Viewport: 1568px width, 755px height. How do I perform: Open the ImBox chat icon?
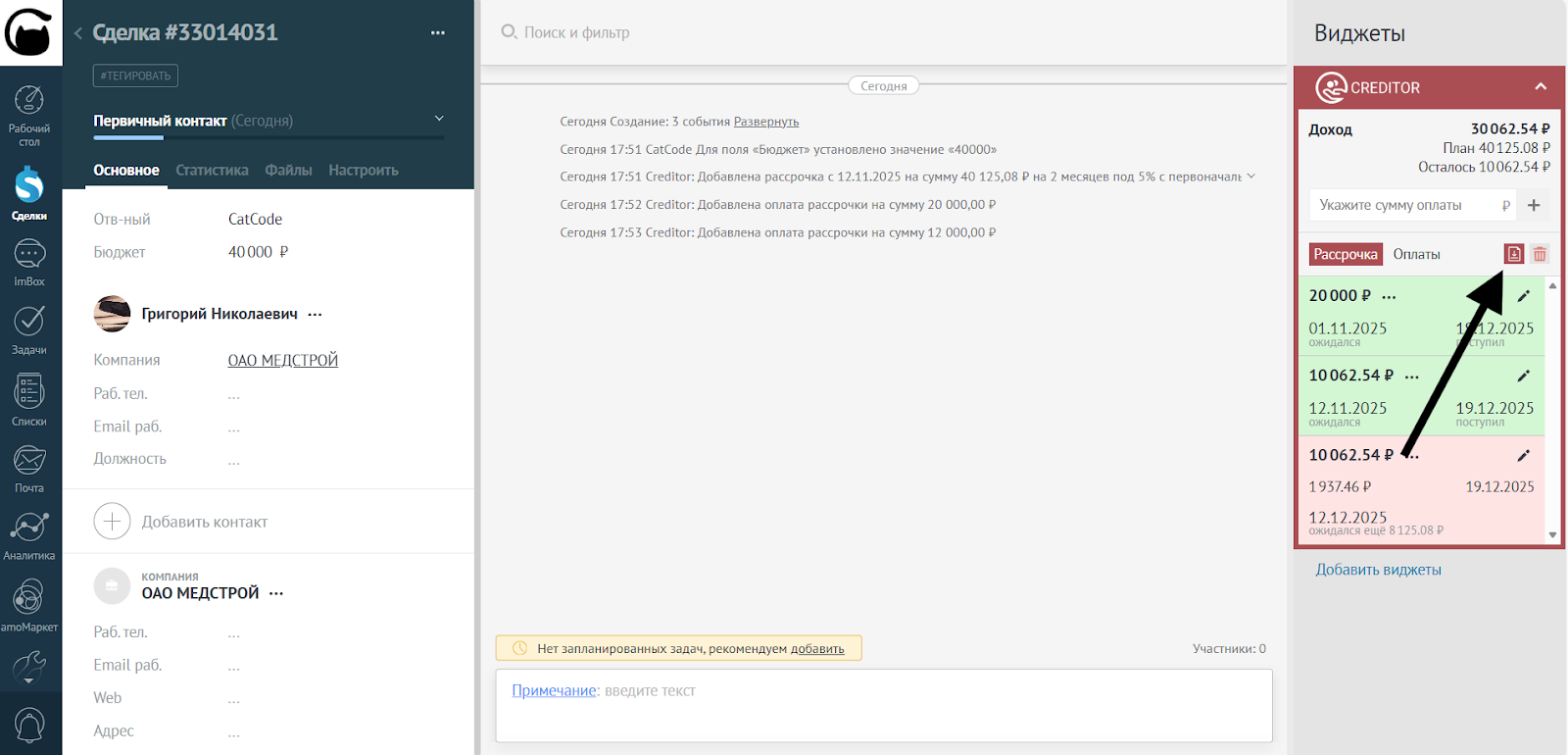tap(29, 262)
